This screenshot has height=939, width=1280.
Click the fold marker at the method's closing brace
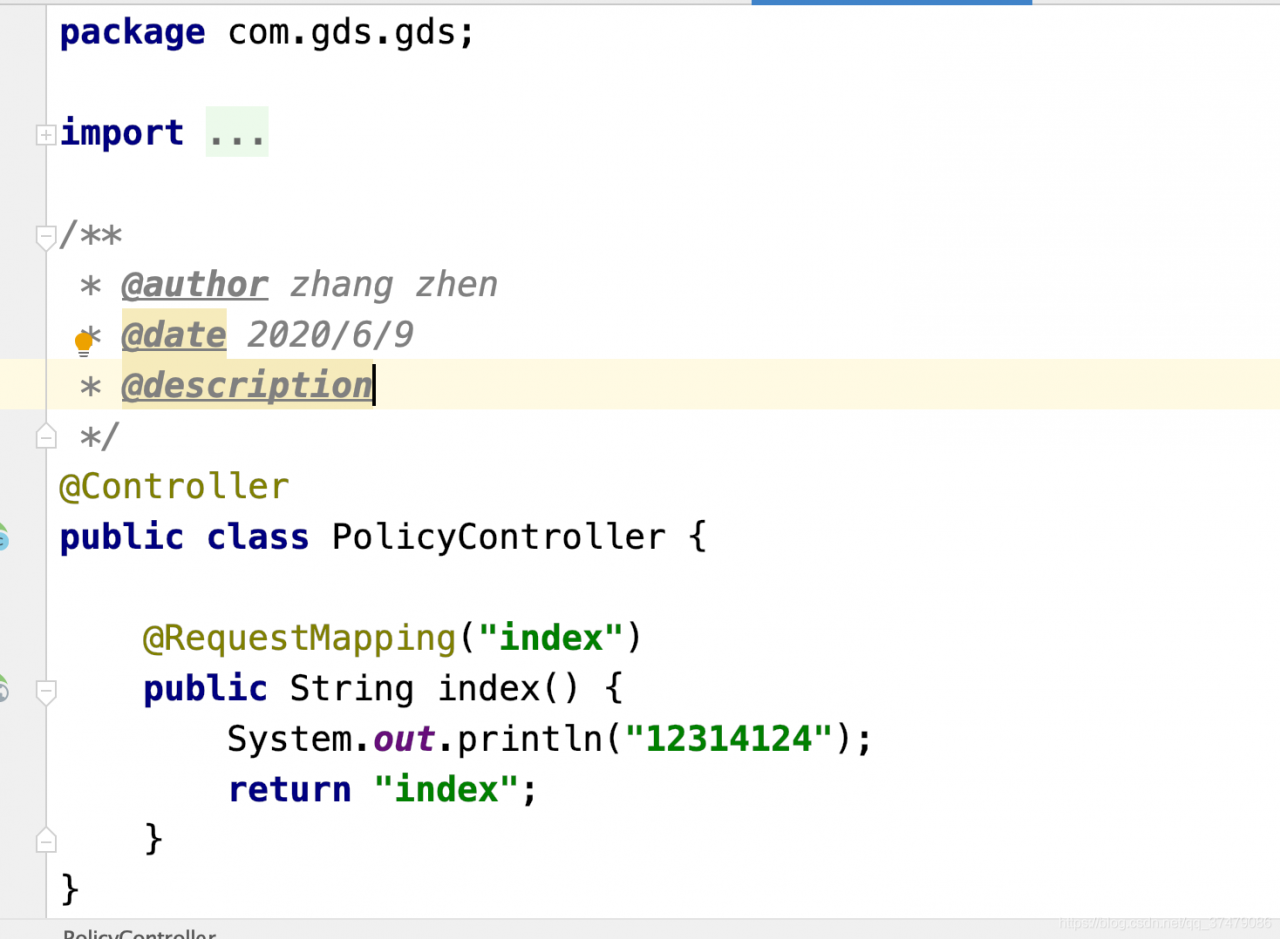point(45,840)
